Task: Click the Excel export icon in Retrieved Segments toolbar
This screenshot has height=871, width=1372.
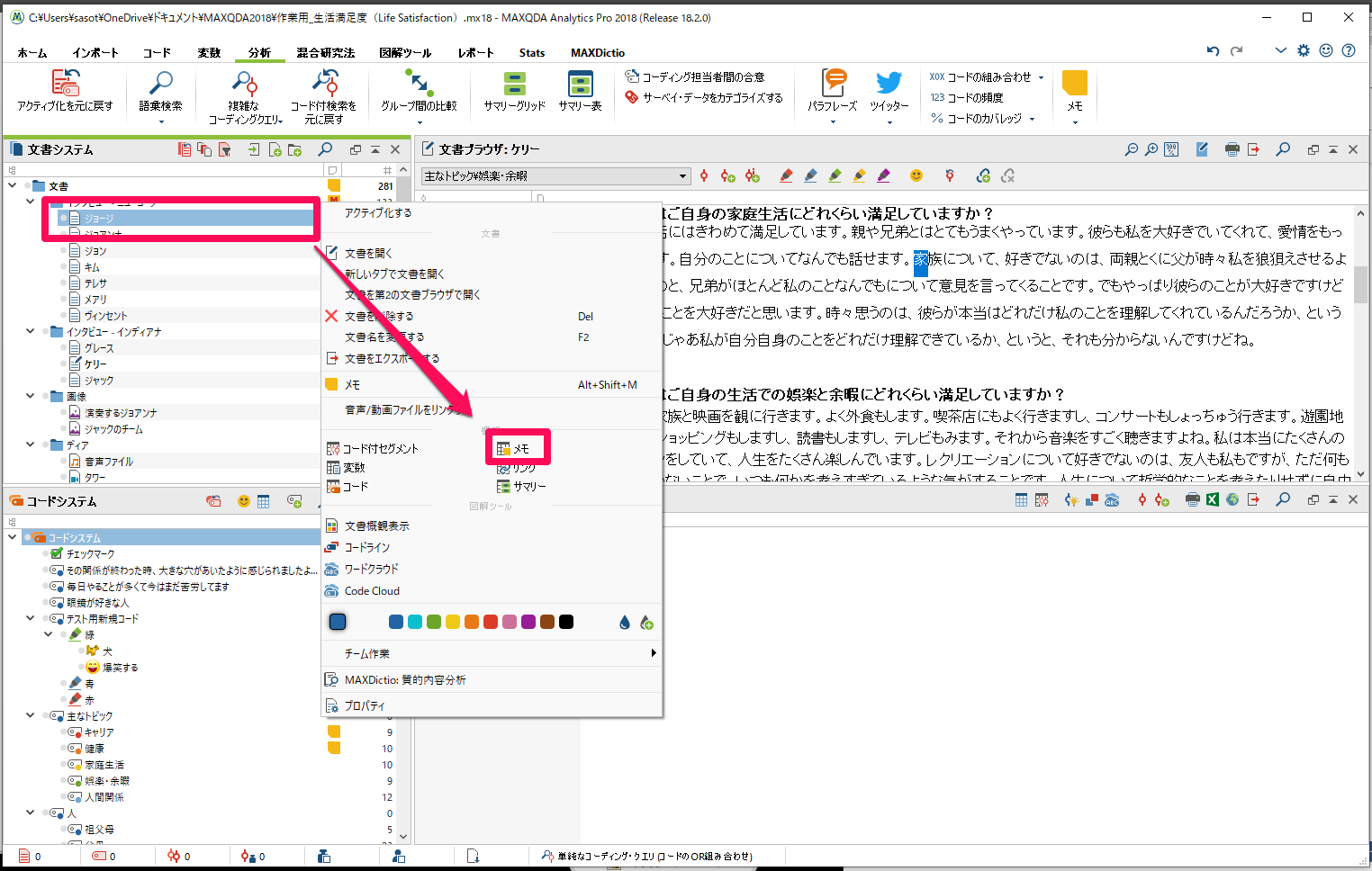Action: click(x=1213, y=499)
